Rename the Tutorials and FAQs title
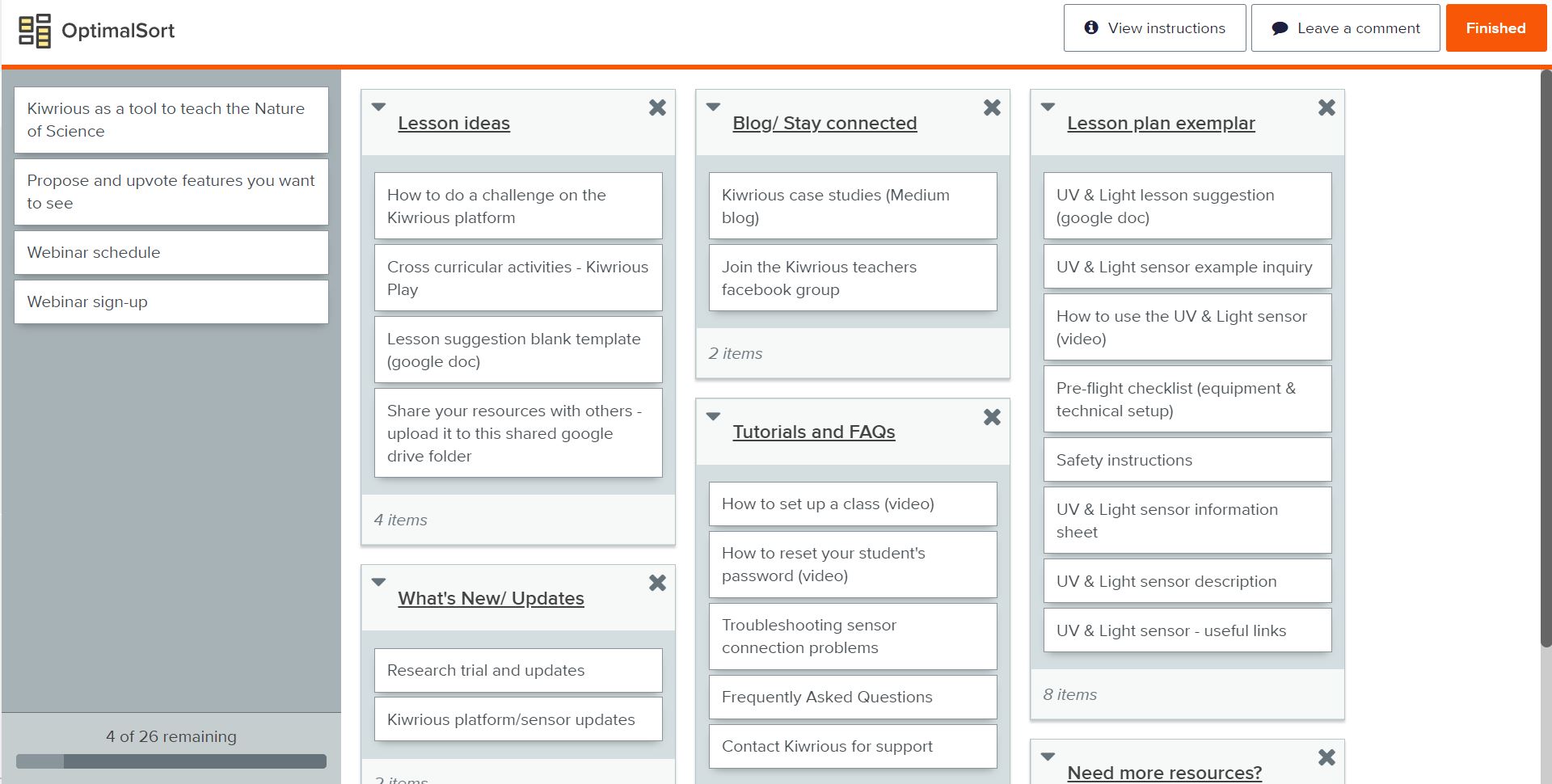The width and height of the screenshot is (1552, 784). point(813,432)
